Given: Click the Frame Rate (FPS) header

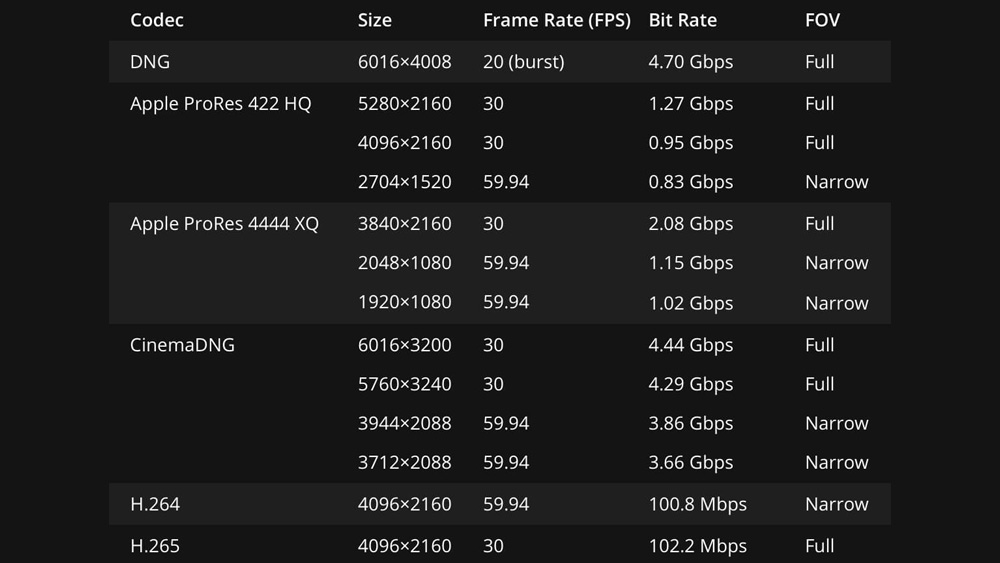Looking at the screenshot, I should click(x=557, y=20).
